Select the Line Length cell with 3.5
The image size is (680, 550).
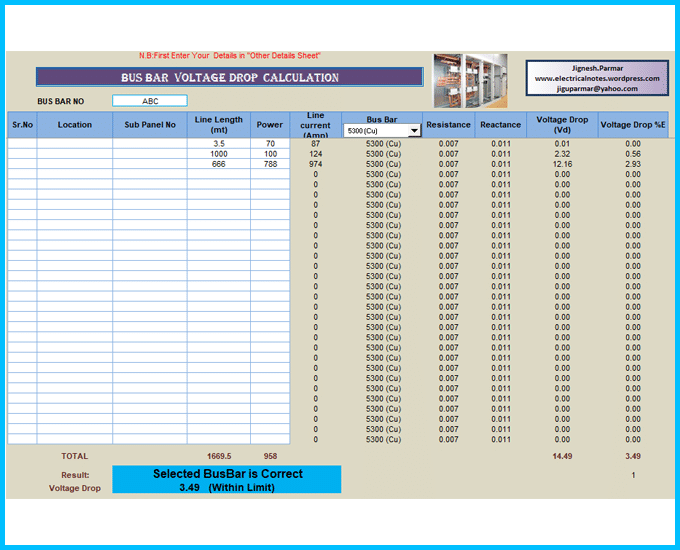219,144
